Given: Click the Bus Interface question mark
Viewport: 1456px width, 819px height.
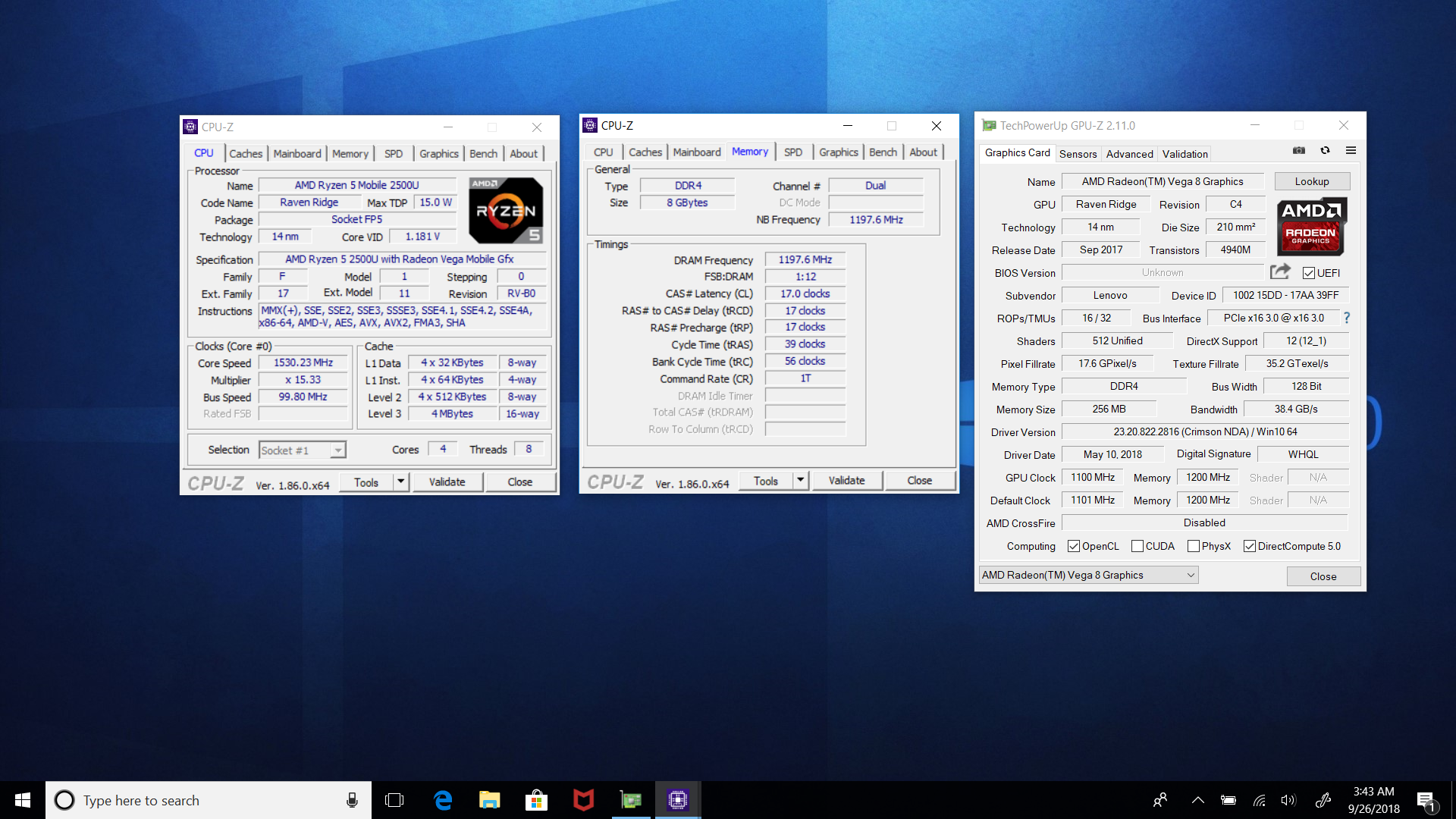Looking at the screenshot, I should [1347, 318].
